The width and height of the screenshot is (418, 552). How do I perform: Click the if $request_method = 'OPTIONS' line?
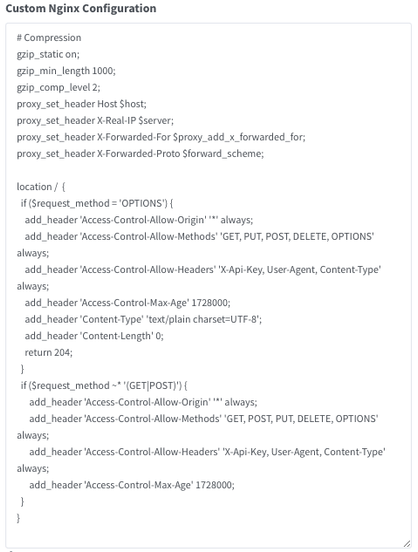[x=97, y=203]
